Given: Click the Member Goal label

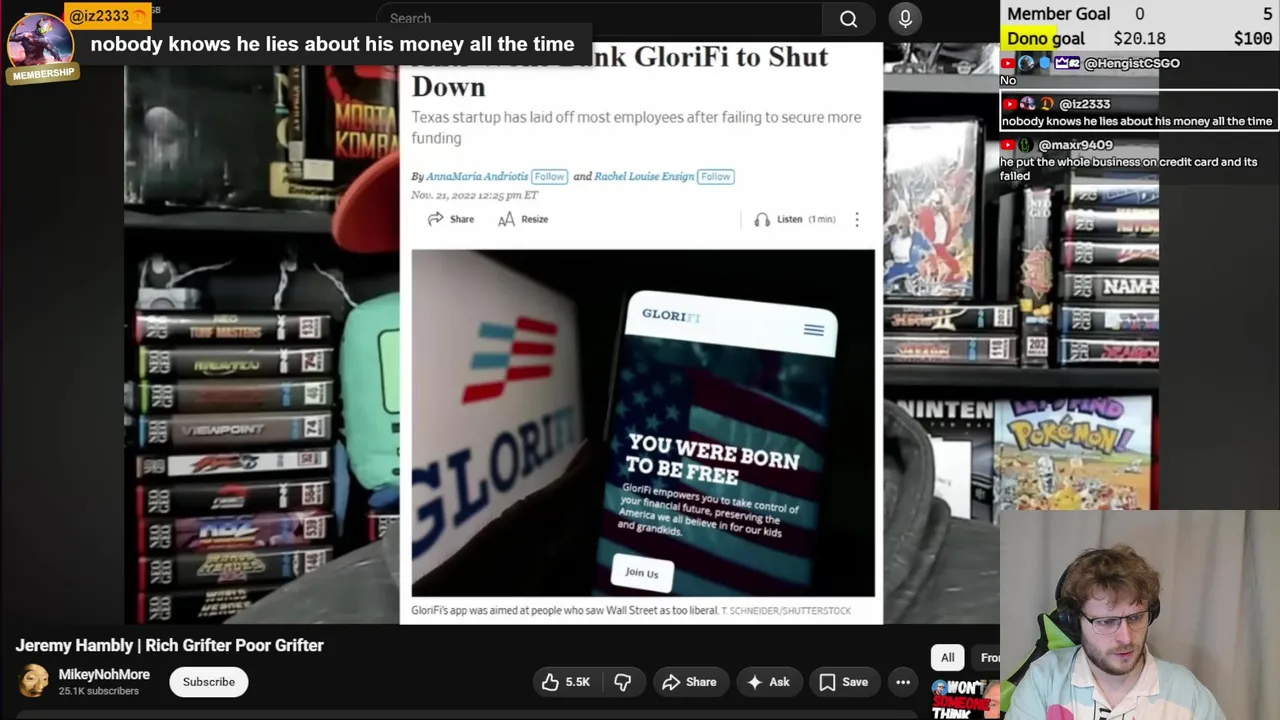Looking at the screenshot, I should [x=1059, y=14].
